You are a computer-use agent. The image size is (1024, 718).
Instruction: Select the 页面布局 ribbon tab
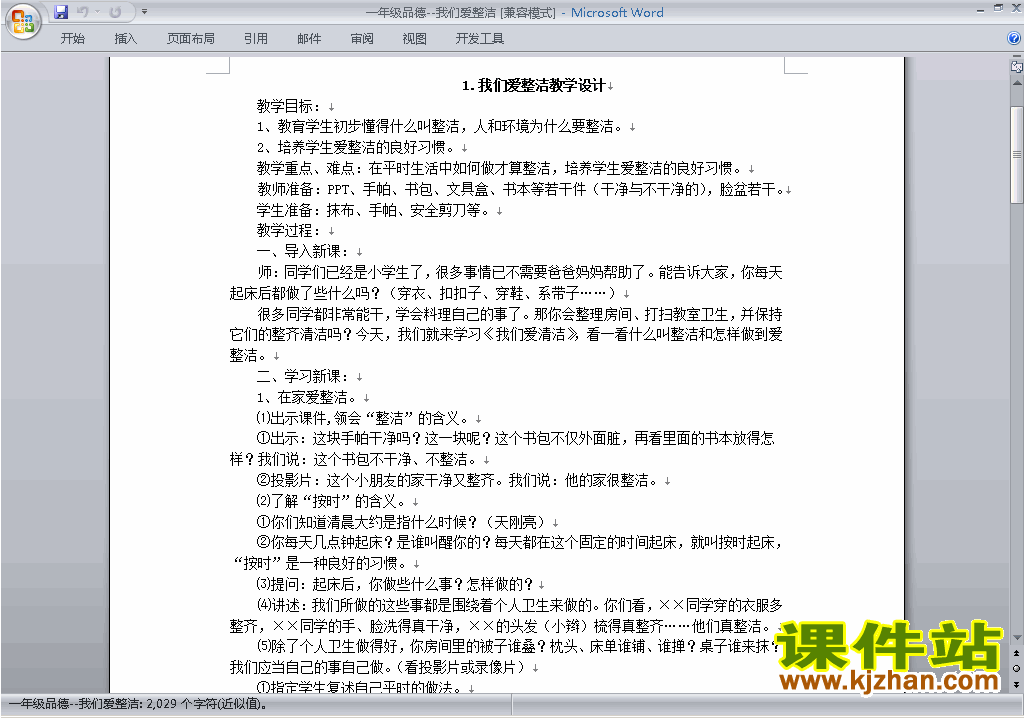coord(191,39)
